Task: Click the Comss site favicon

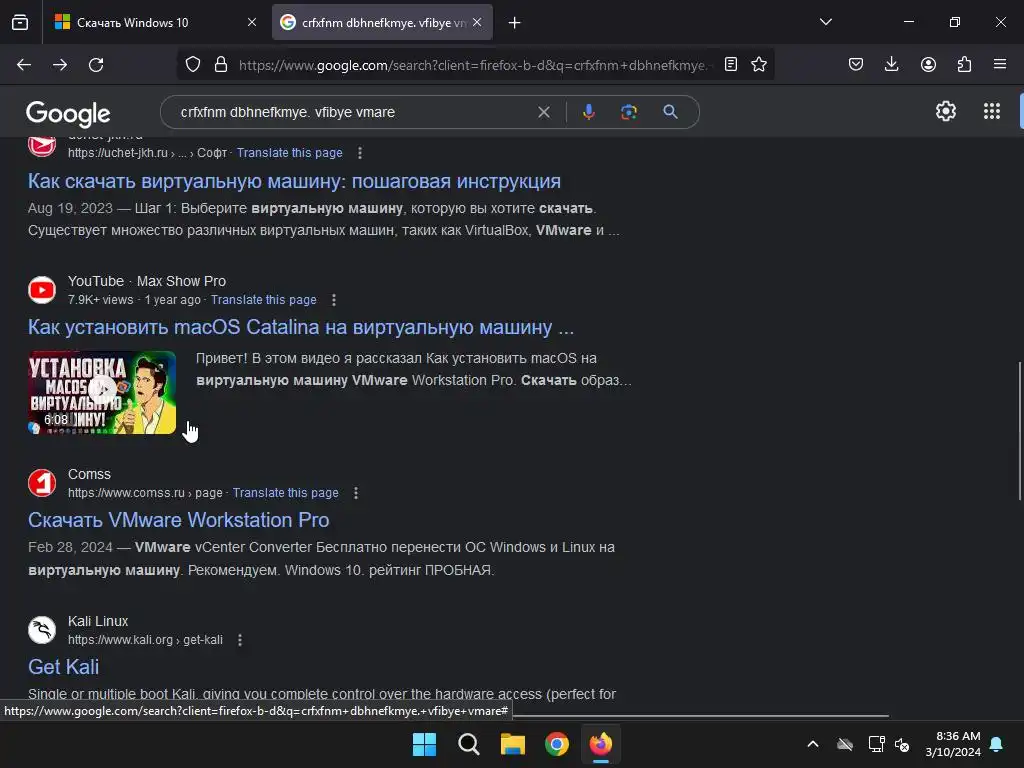Action: coord(42,483)
